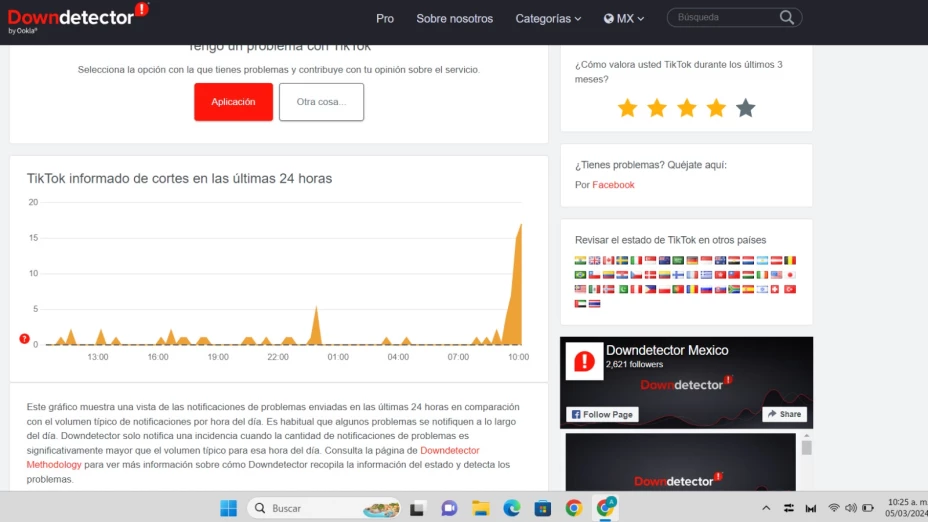The width and height of the screenshot is (928, 522).
Task: Select the Japan flag
Action: 790,275
